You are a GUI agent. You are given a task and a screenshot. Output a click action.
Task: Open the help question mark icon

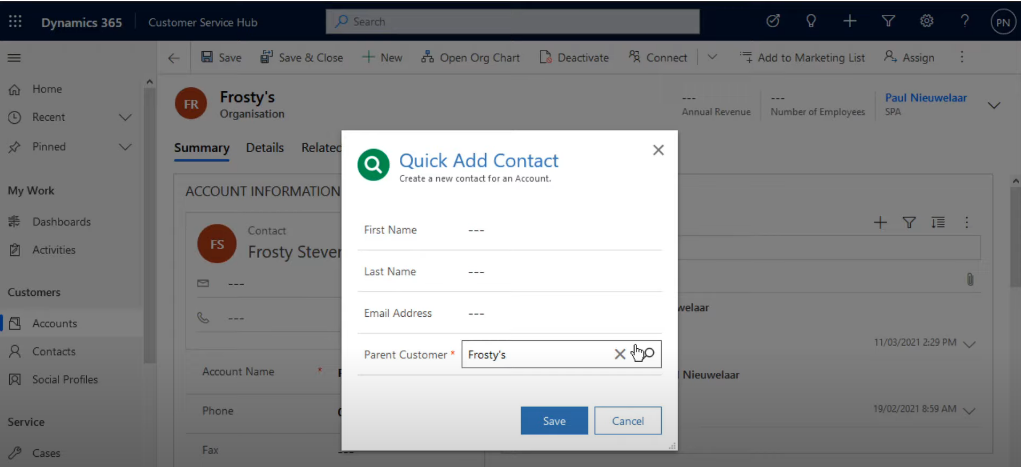965,21
